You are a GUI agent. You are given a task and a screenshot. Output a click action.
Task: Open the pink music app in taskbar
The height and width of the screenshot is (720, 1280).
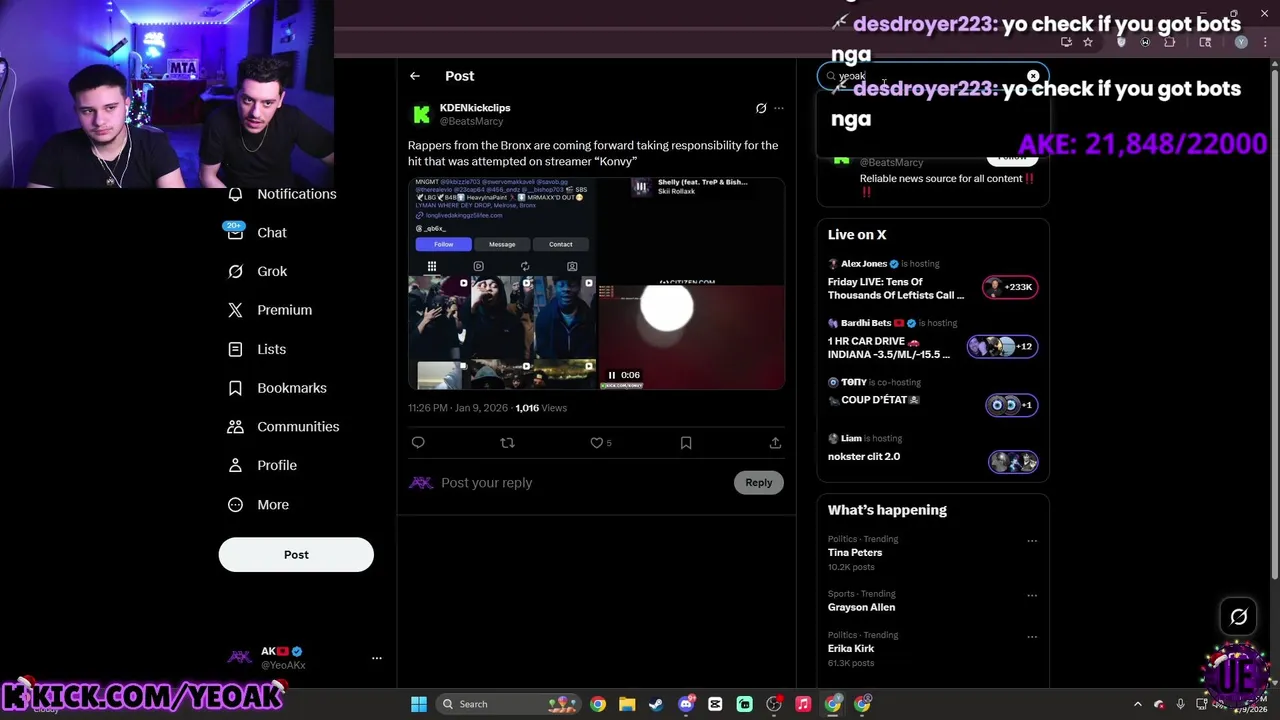coord(803,704)
